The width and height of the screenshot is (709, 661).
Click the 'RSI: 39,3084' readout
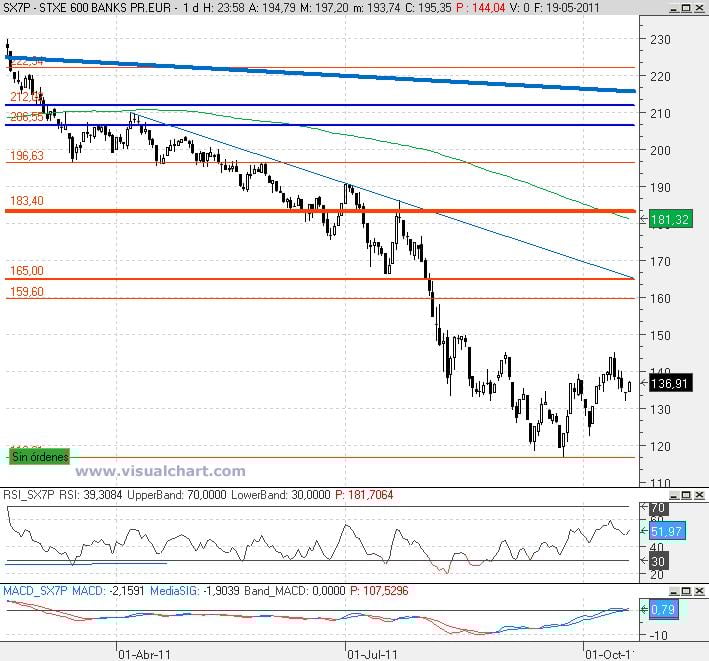[91, 495]
